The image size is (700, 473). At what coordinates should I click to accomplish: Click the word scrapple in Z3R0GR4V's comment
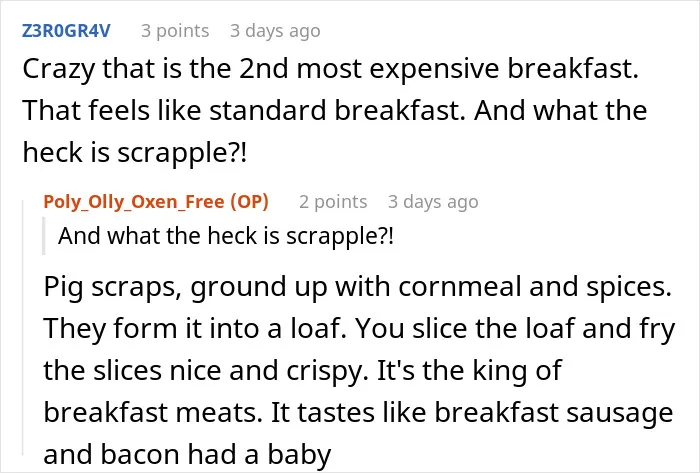pos(181,153)
